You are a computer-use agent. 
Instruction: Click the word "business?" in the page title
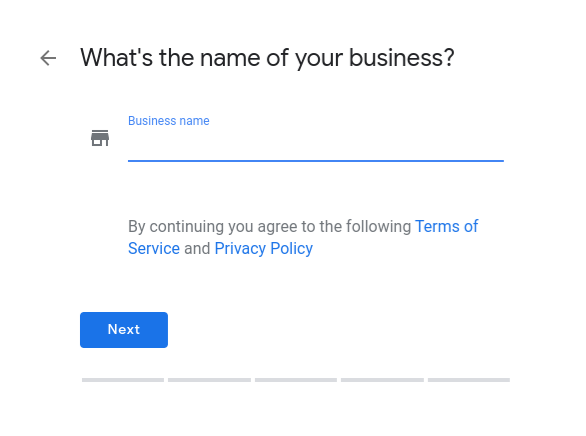click(402, 58)
